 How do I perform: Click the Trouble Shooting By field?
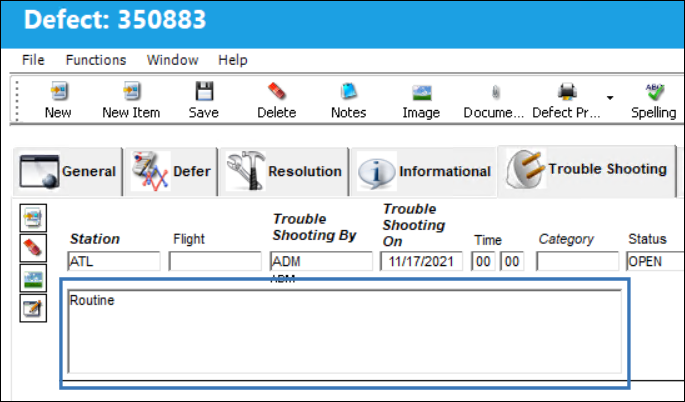click(321, 261)
